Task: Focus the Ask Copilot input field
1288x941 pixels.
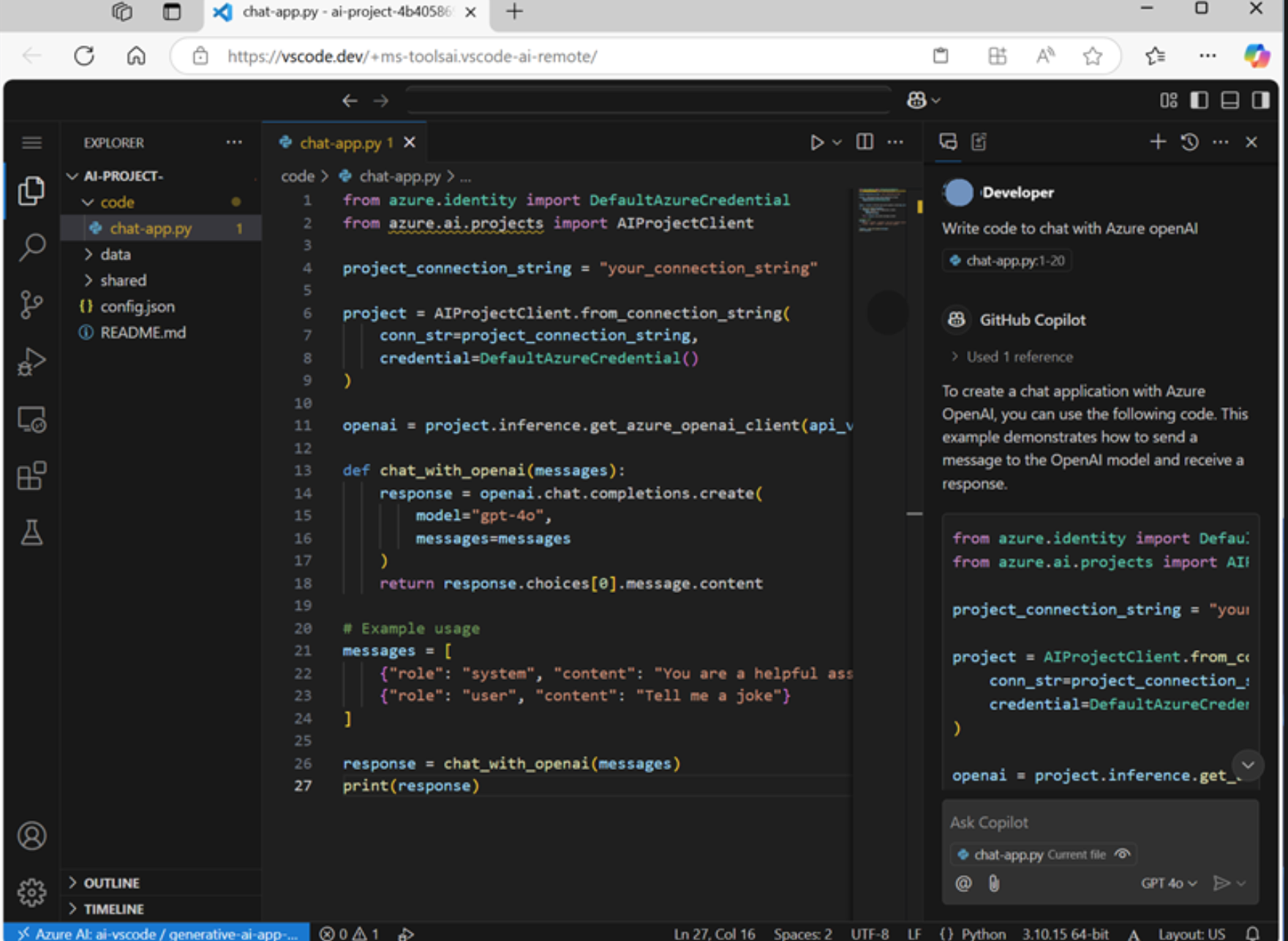Action: click(1100, 822)
